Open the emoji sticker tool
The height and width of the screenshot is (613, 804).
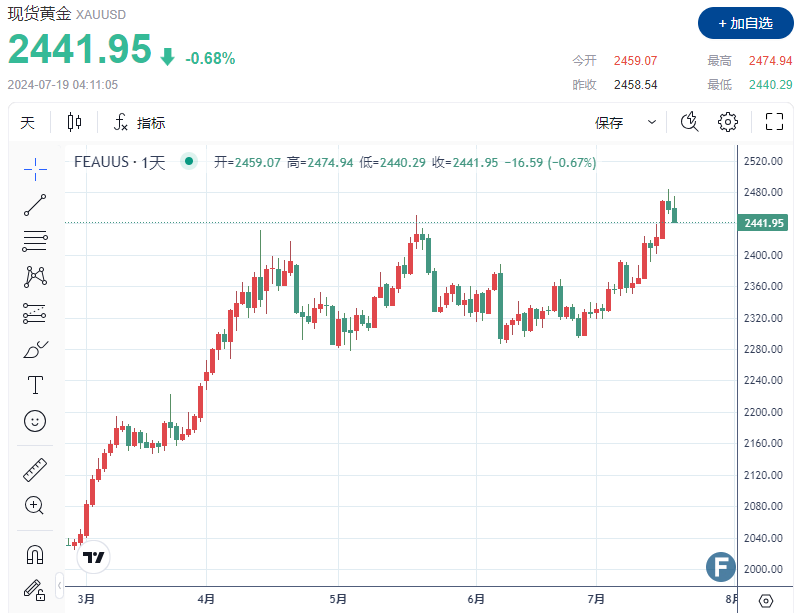tap(35, 421)
